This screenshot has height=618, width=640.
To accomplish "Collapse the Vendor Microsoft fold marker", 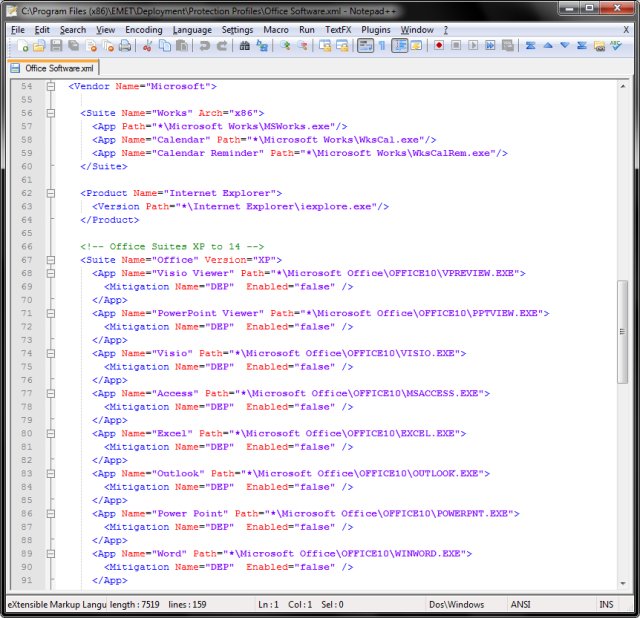I will (50, 87).
